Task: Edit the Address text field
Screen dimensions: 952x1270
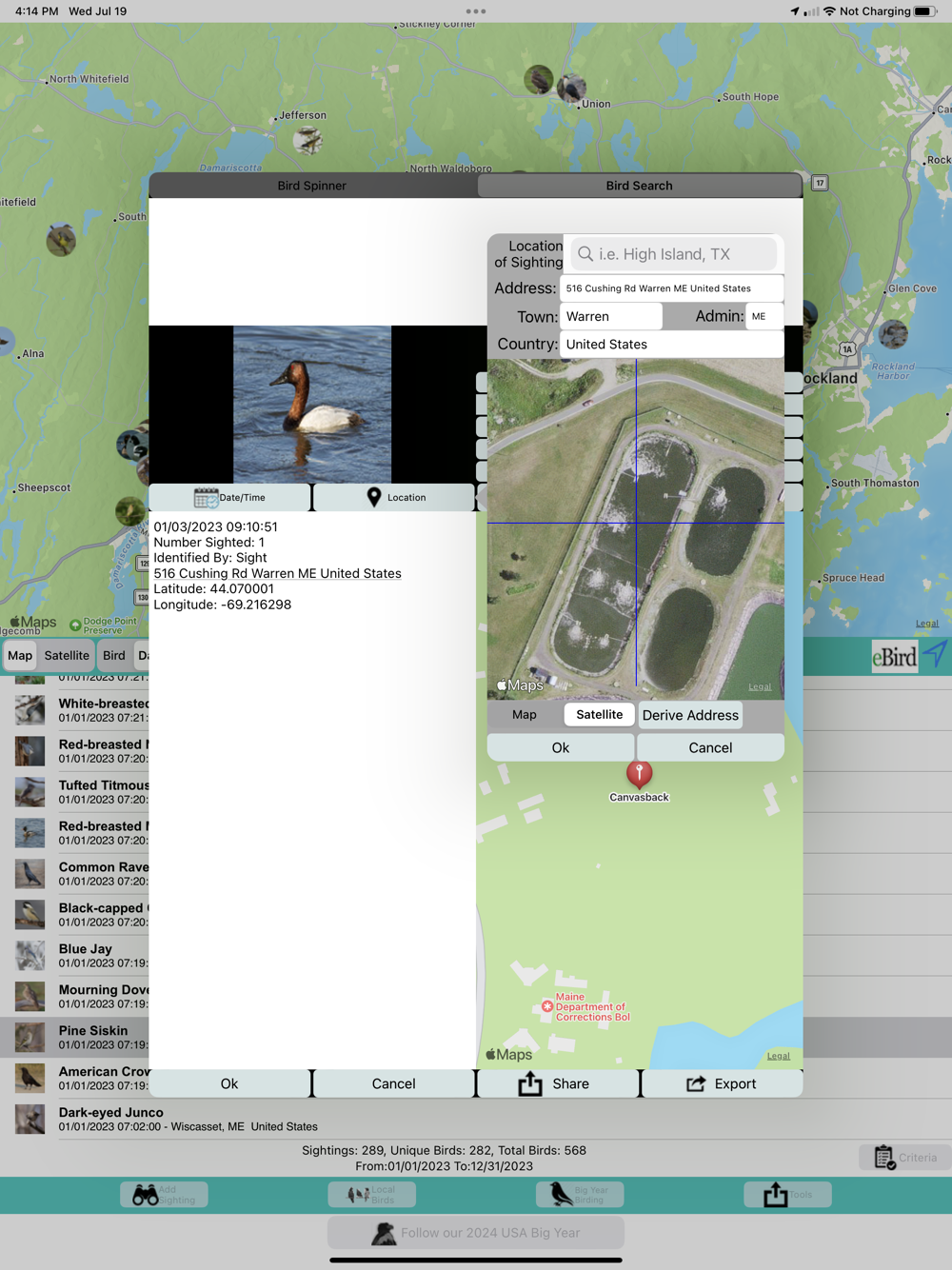Action: (x=672, y=288)
